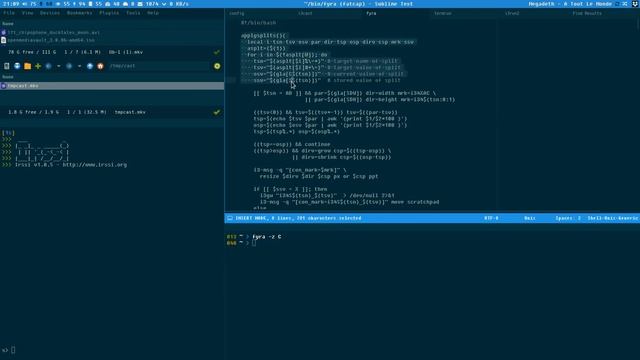
Task: Click the orange folder tree toolbar icon
Action: pos(27,66)
